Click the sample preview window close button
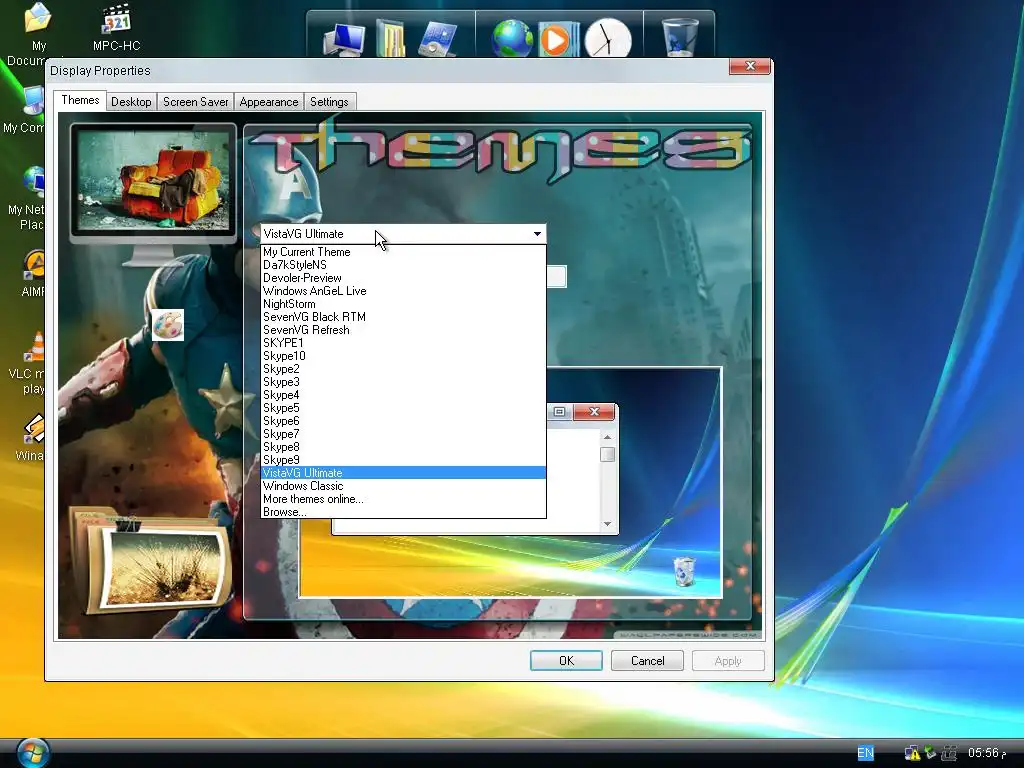1024x768 pixels. coord(594,411)
